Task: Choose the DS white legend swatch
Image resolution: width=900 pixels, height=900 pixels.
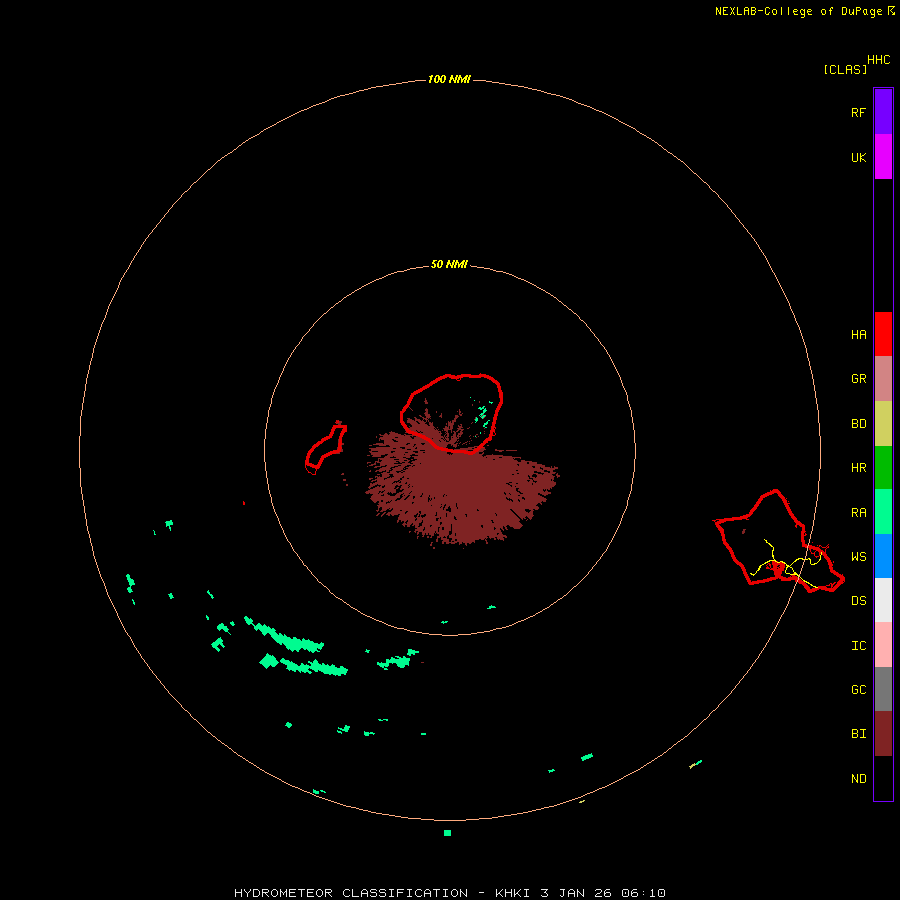Action: [883, 600]
